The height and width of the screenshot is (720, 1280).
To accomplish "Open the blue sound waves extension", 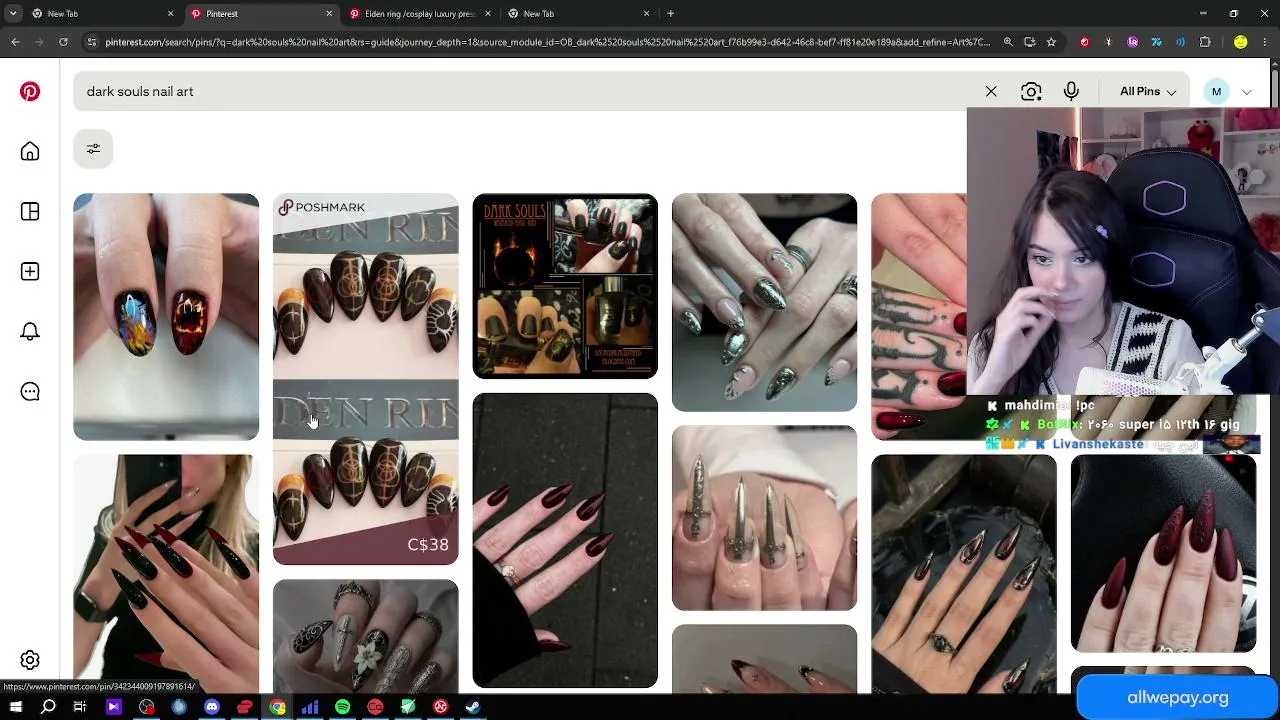I will click(x=1181, y=42).
